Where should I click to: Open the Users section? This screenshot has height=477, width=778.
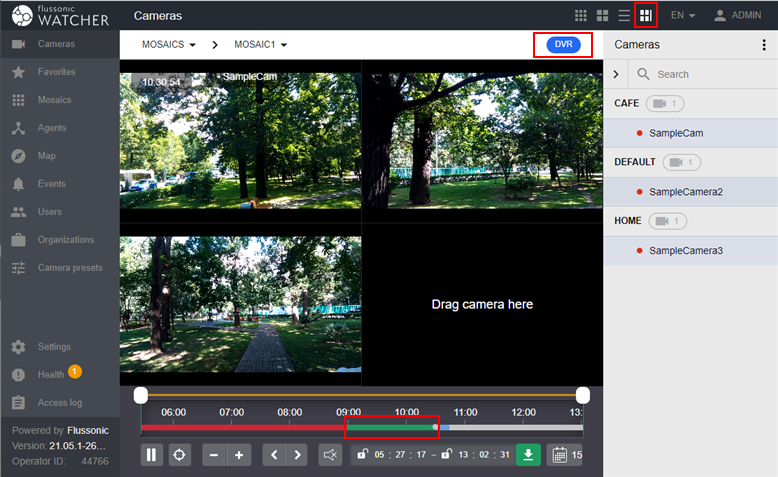[60, 212]
